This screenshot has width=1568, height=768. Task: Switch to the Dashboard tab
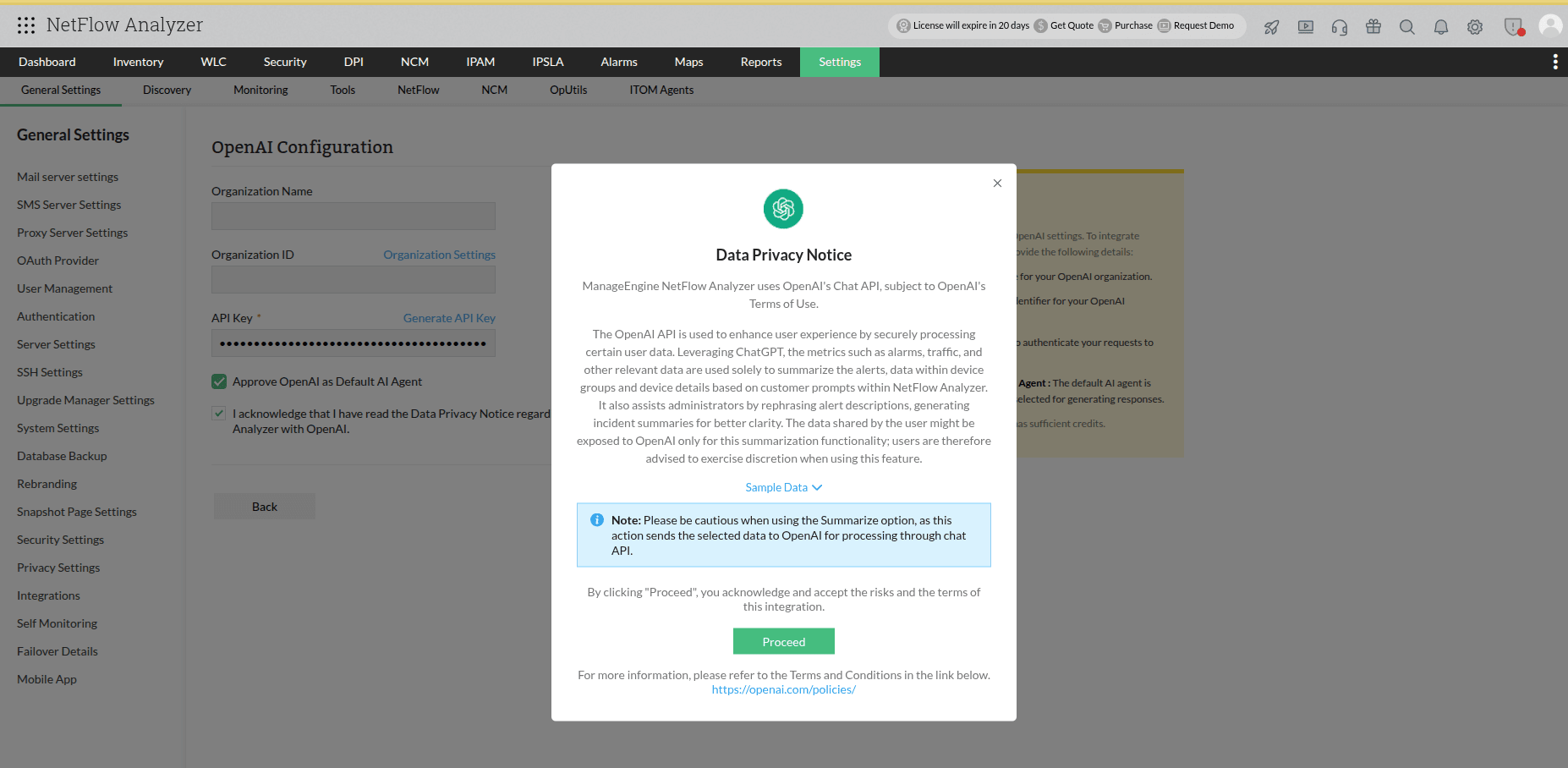[x=47, y=62]
